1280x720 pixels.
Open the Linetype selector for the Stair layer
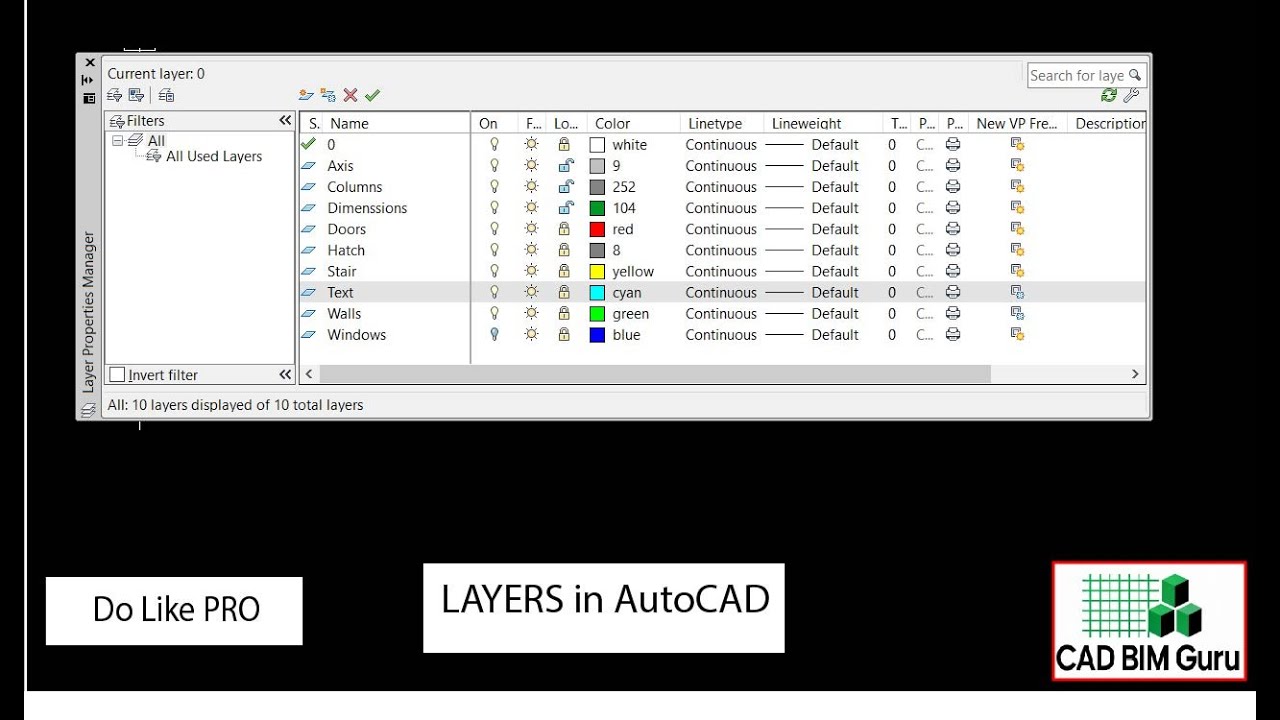(721, 271)
